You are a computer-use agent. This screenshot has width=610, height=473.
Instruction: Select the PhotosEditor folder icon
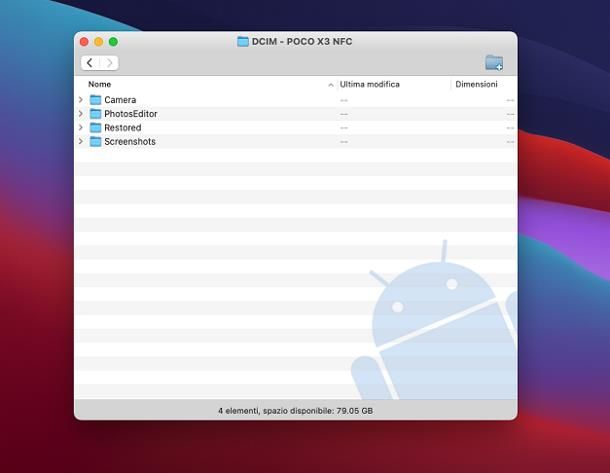95,114
